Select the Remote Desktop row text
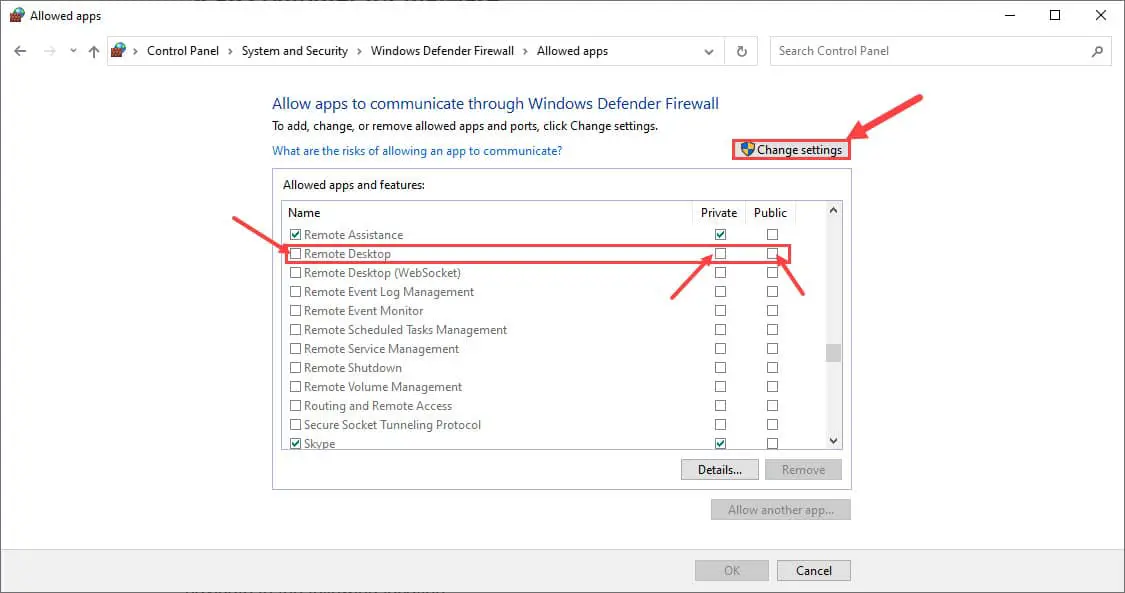Viewport: 1125px width, 593px height. click(x=347, y=254)
